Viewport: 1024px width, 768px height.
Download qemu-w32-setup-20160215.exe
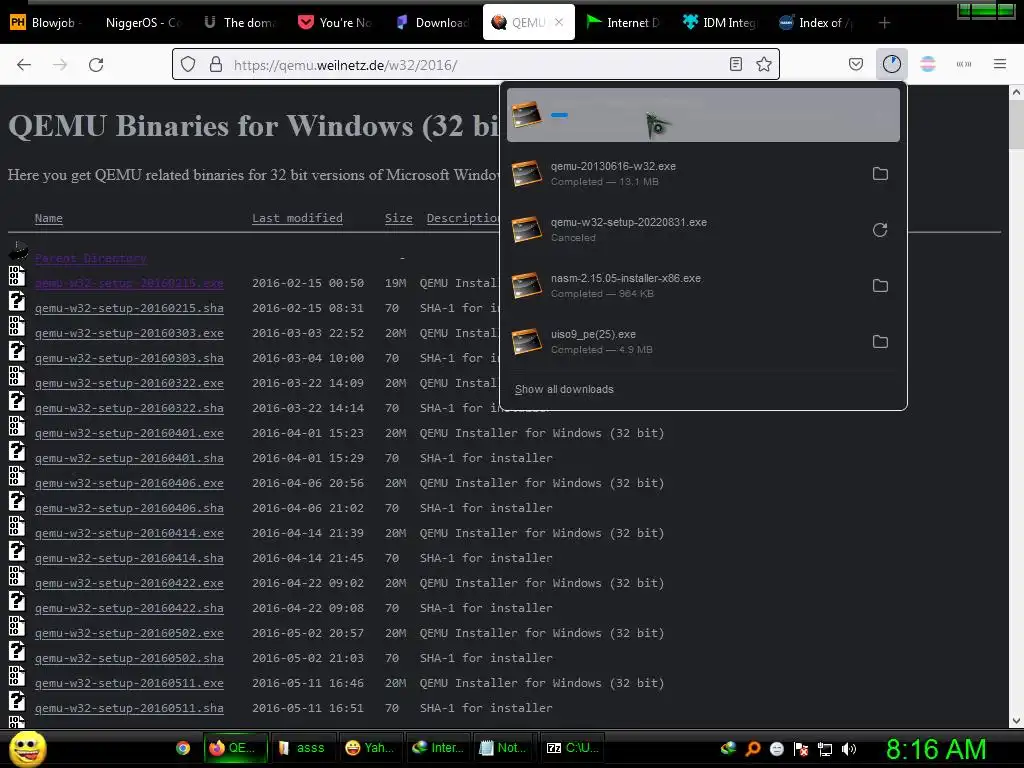coord(129,283)
